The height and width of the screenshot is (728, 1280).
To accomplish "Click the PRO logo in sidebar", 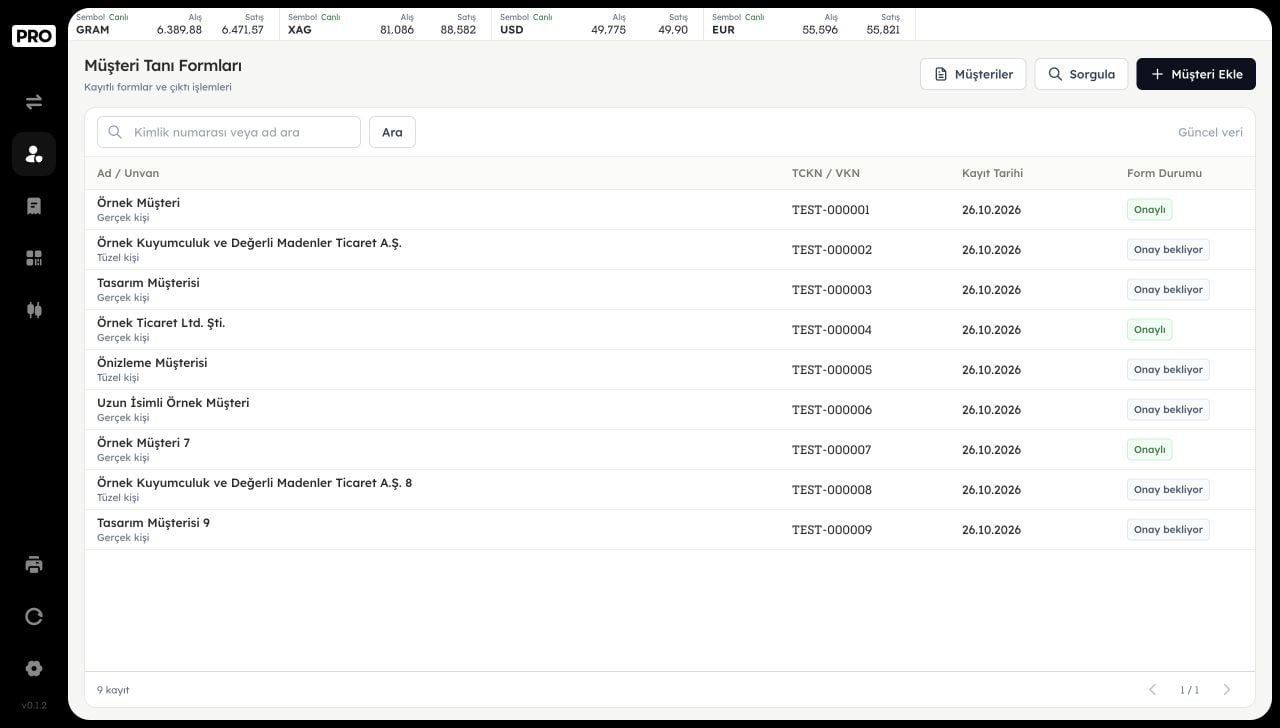I will pos(34,36).
